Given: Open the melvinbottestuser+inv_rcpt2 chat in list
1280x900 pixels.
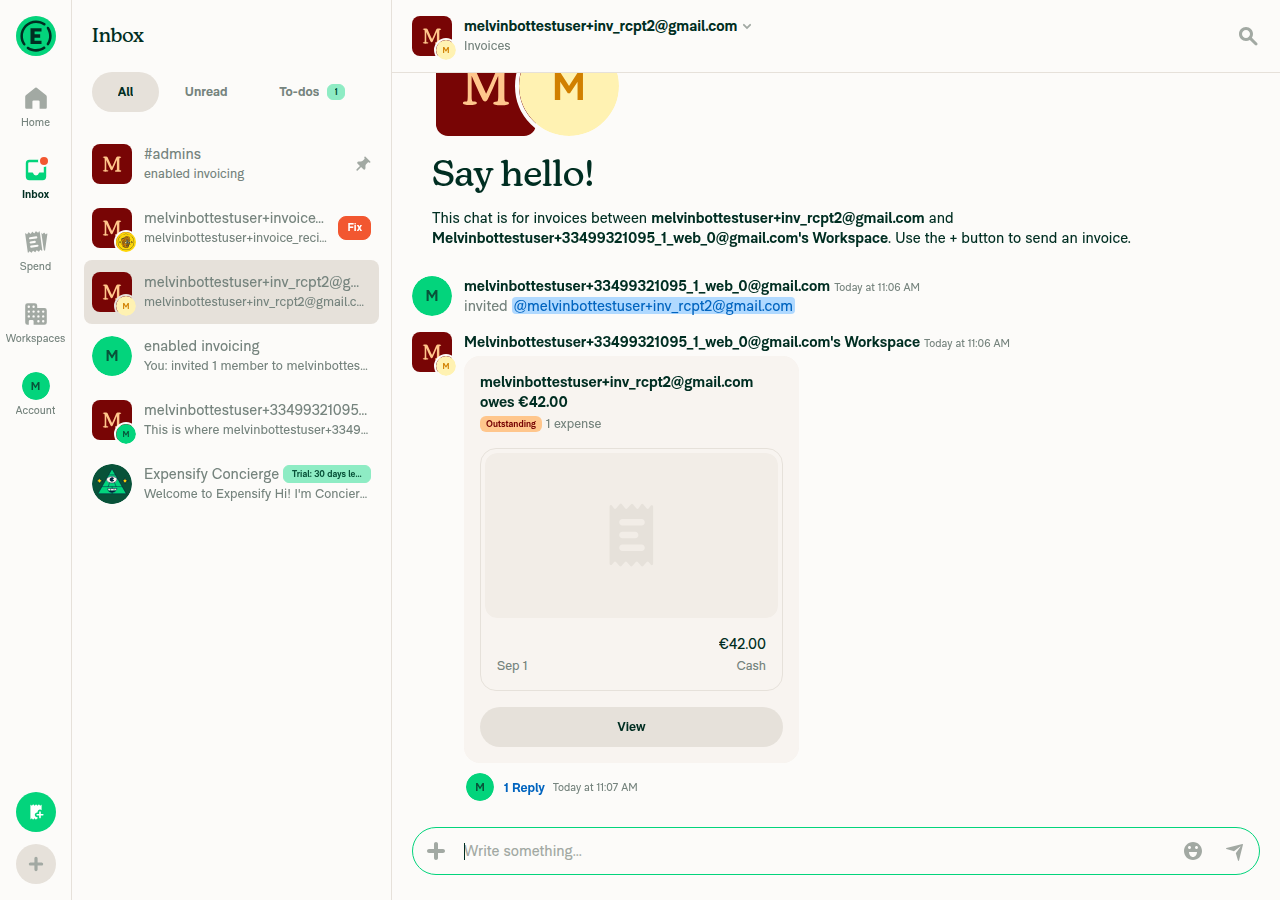Looking at the screenshot, I should [231, 292].
